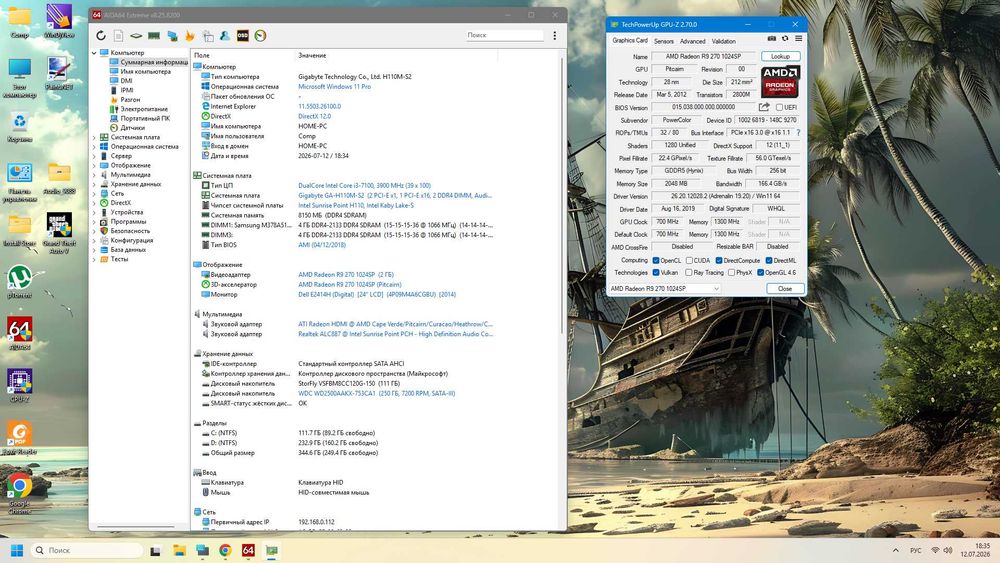The image size is (1000, 563).
Task: Switch to GPU-Z via taskbar icon
Action: tap(272, 550)
